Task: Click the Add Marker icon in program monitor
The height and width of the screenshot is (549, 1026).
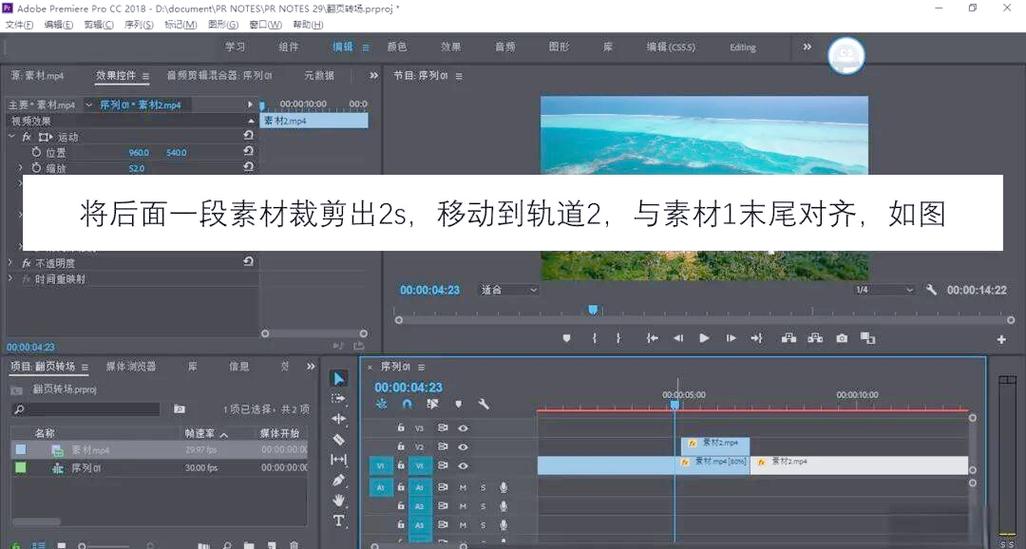Action: (567, 338)
